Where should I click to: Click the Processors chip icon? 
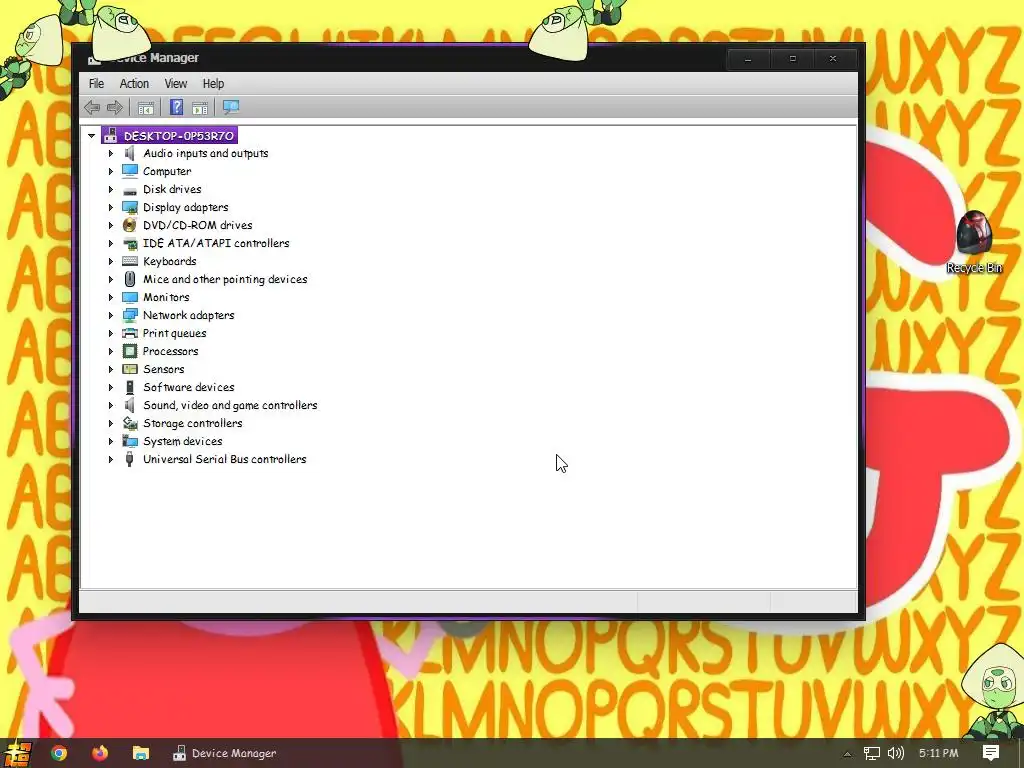coord(130,351)
